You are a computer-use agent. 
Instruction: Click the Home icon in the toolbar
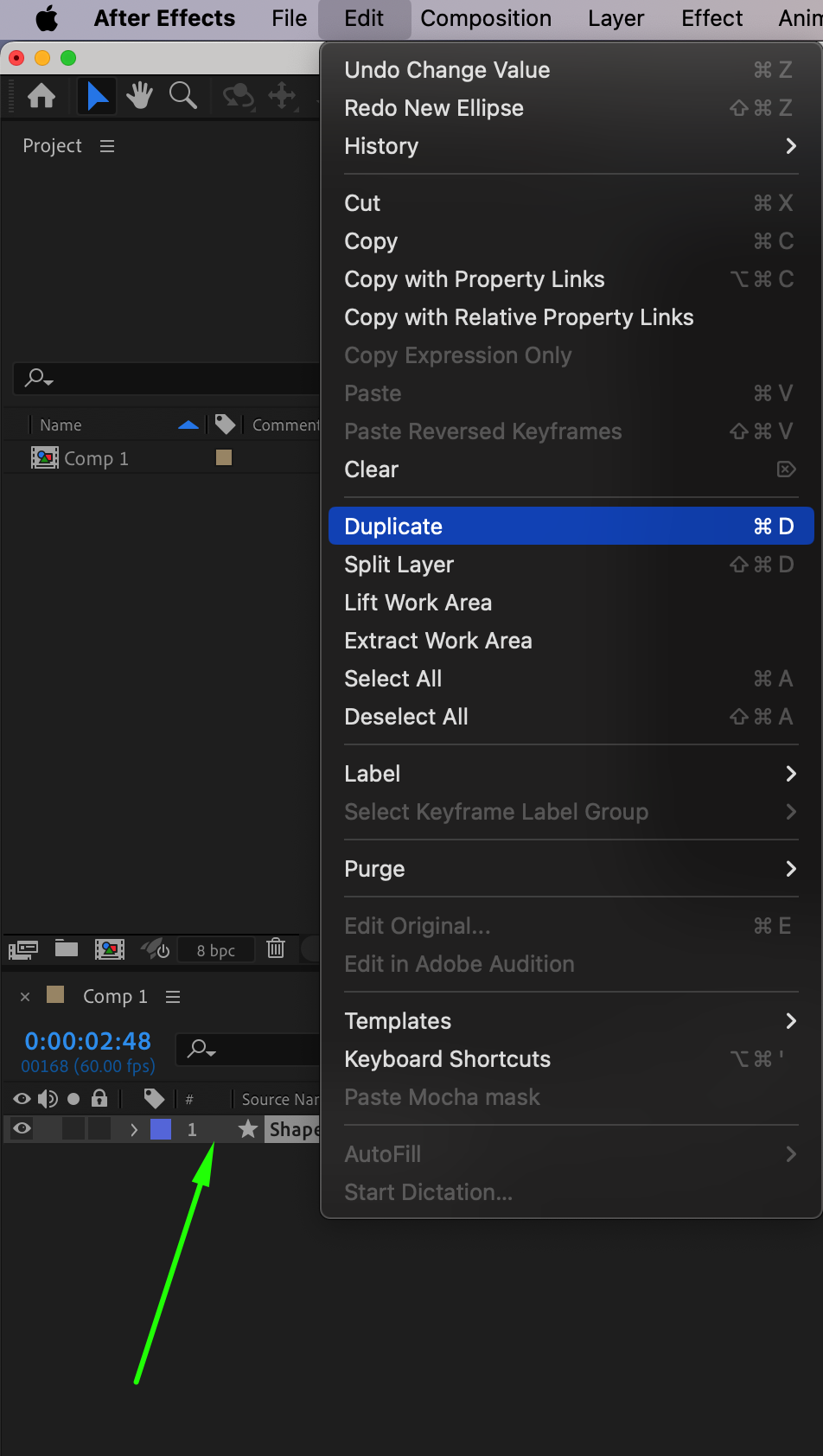[41, 96]
